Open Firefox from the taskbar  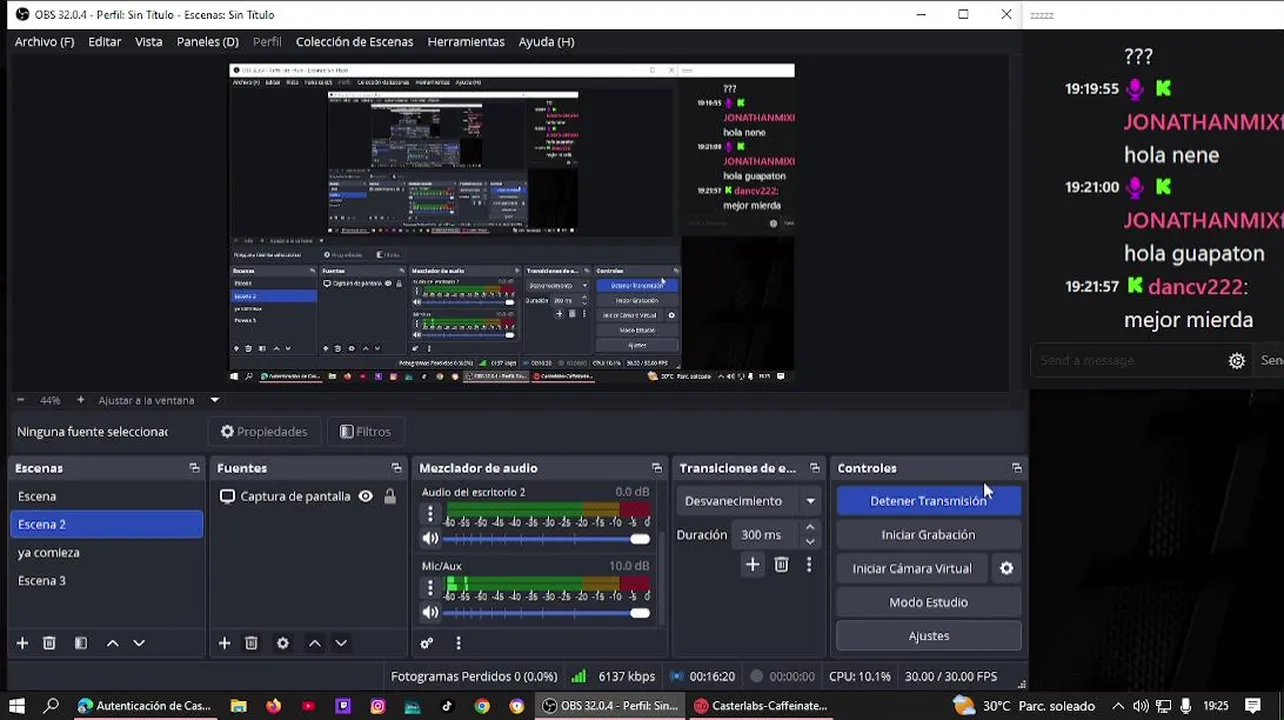click(x=273, y=706)
